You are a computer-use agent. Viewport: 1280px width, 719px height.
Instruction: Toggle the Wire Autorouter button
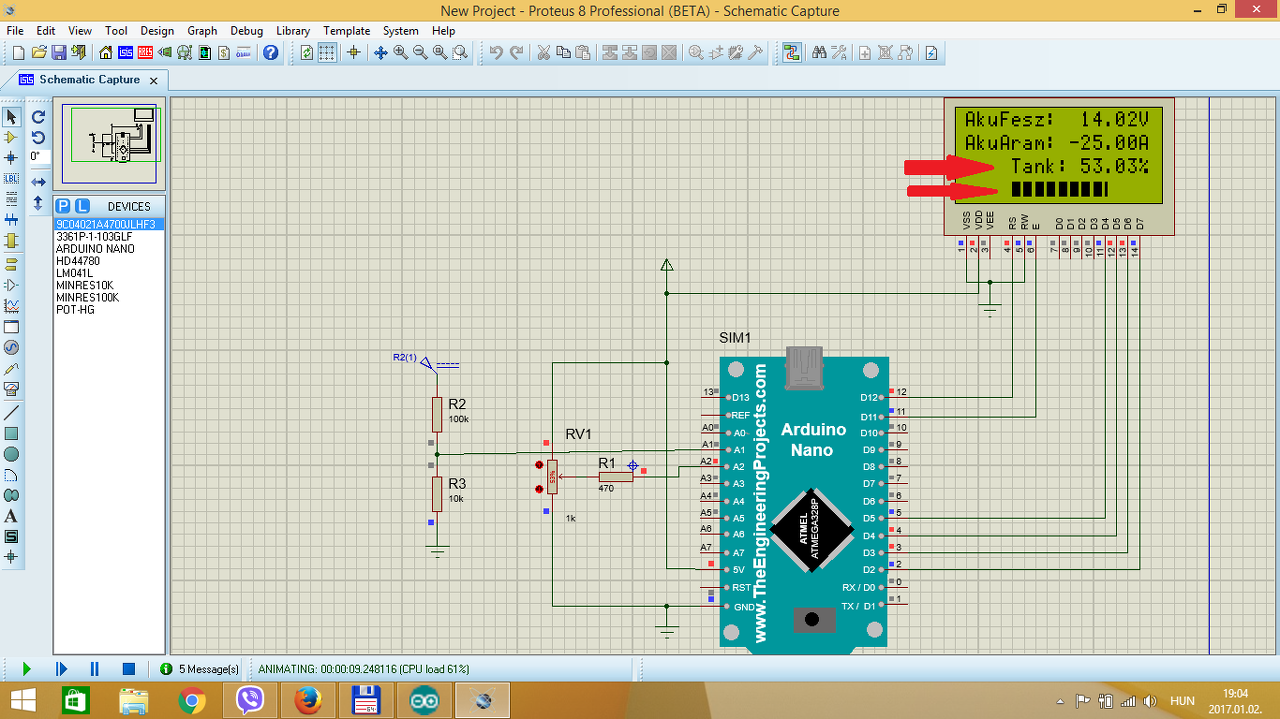[791, 53]
